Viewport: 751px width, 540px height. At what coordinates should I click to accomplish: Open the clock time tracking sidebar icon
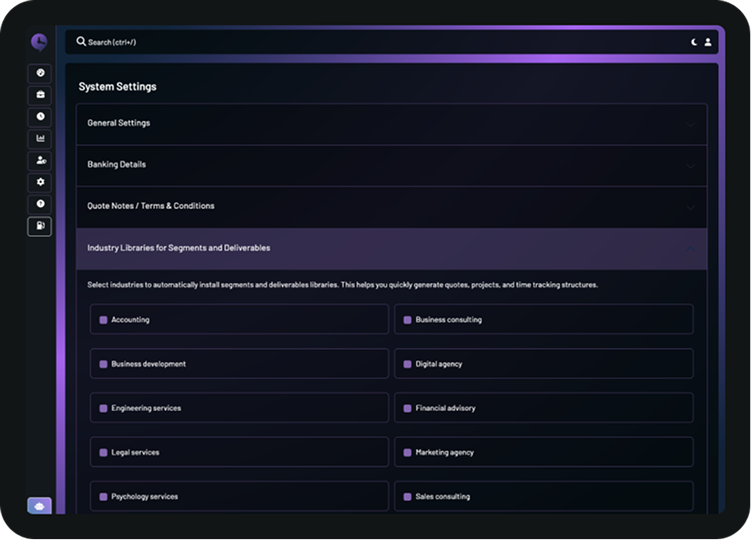40,117
